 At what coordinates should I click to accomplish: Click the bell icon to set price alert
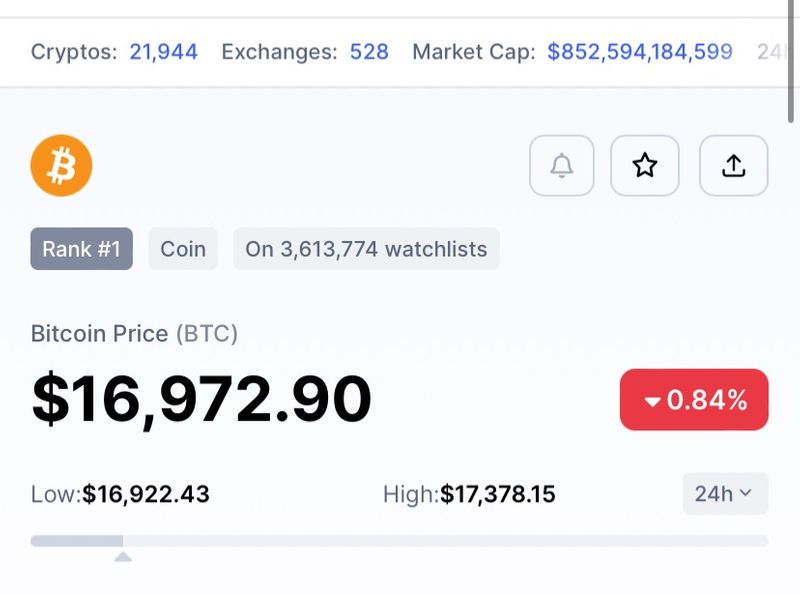tap(562, 166)
